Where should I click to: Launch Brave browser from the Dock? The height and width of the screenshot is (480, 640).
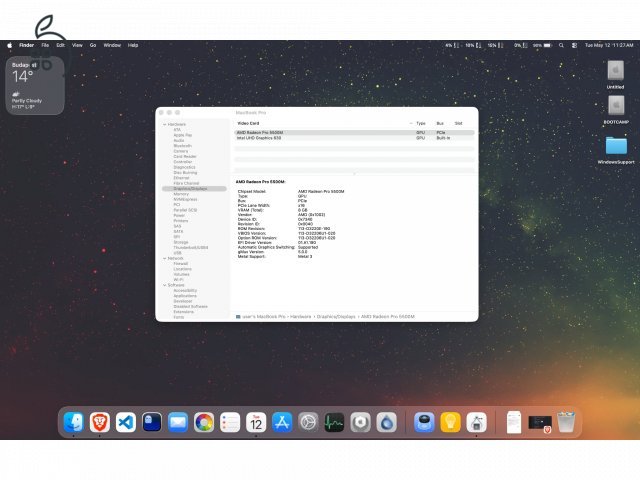point(100,422)
